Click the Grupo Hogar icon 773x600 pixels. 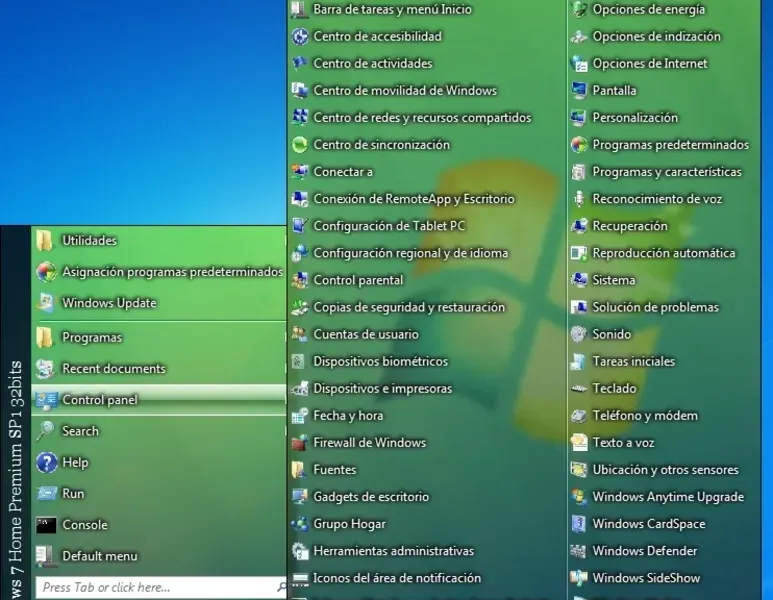300,524
